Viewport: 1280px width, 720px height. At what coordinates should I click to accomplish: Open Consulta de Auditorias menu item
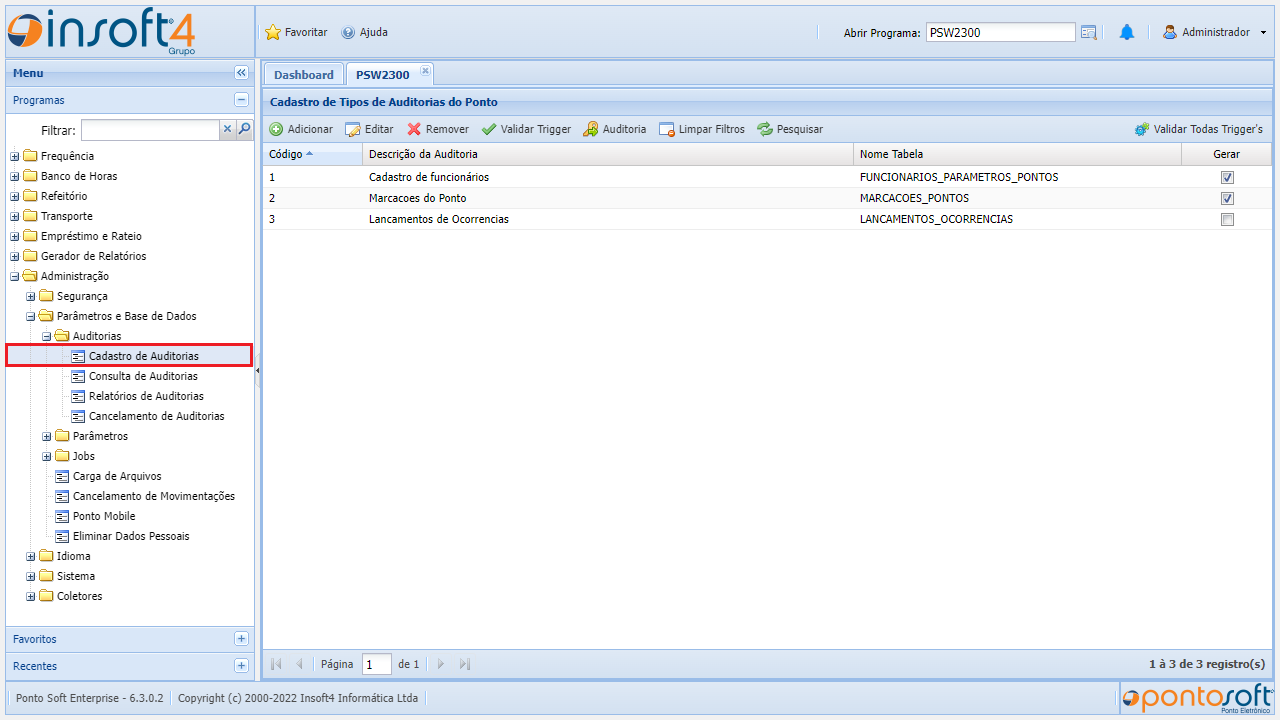point(143,376)
